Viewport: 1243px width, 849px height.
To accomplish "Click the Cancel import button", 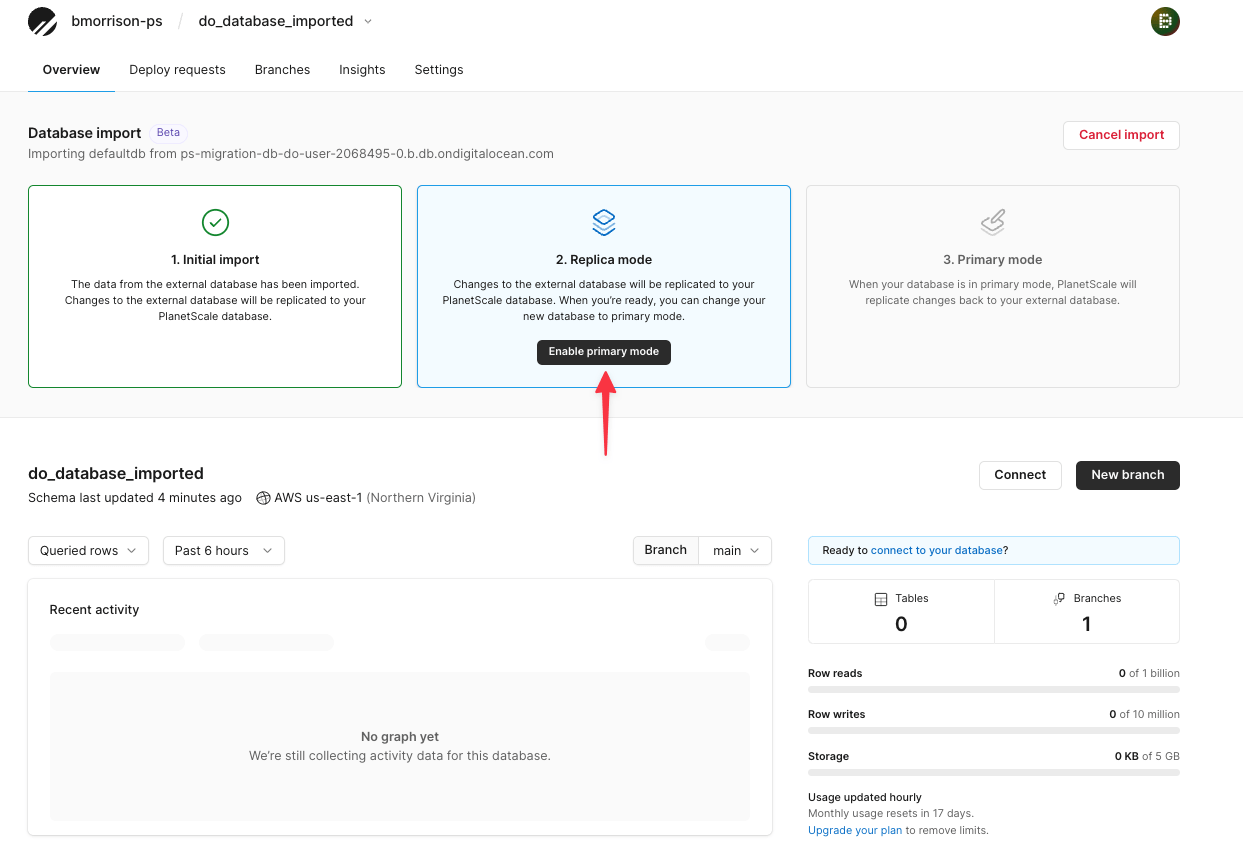I will (x=1121, y=135).
